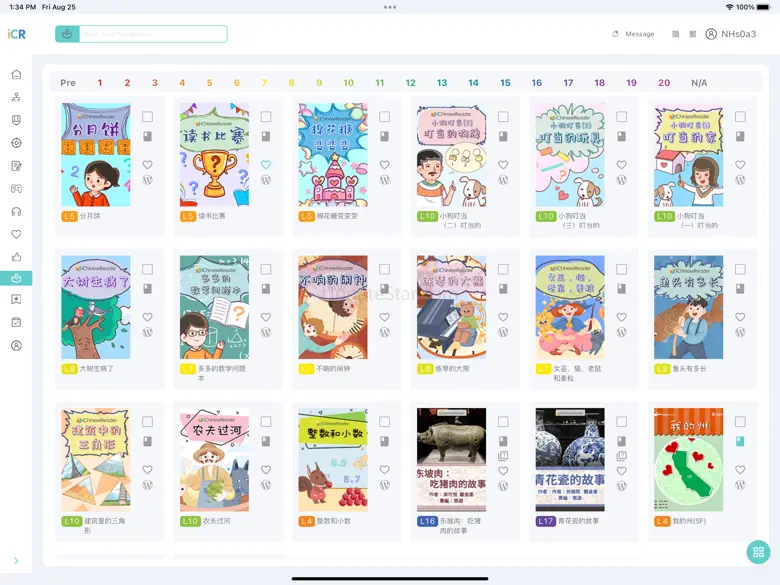Viewport: 780px width, 585px height.
Task: Switch to Traditional Chinese with 繁 button
Action: pyautogui.click(x=690, y=34)
